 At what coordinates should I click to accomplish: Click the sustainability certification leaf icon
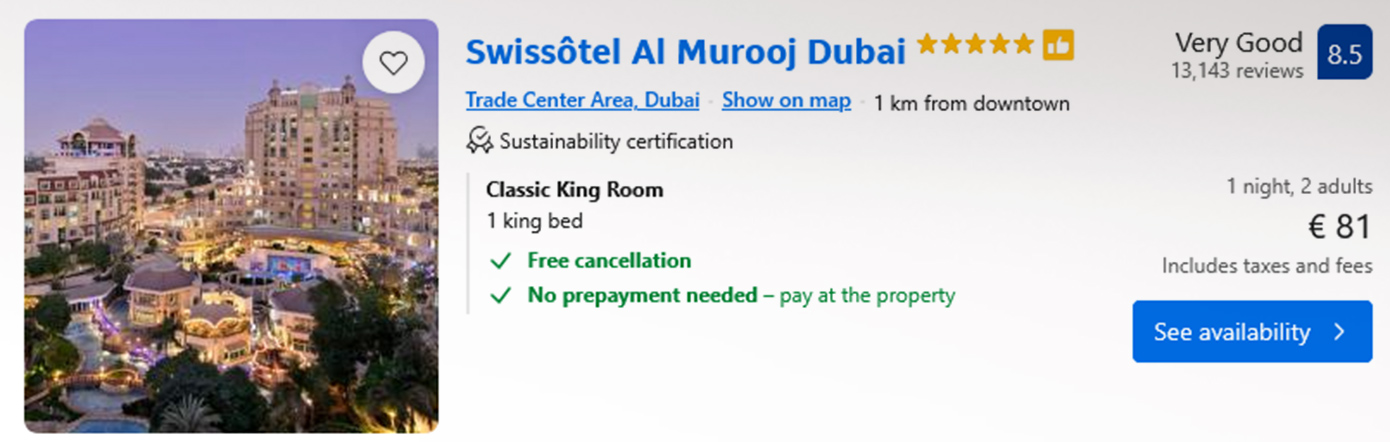(479, 141)
